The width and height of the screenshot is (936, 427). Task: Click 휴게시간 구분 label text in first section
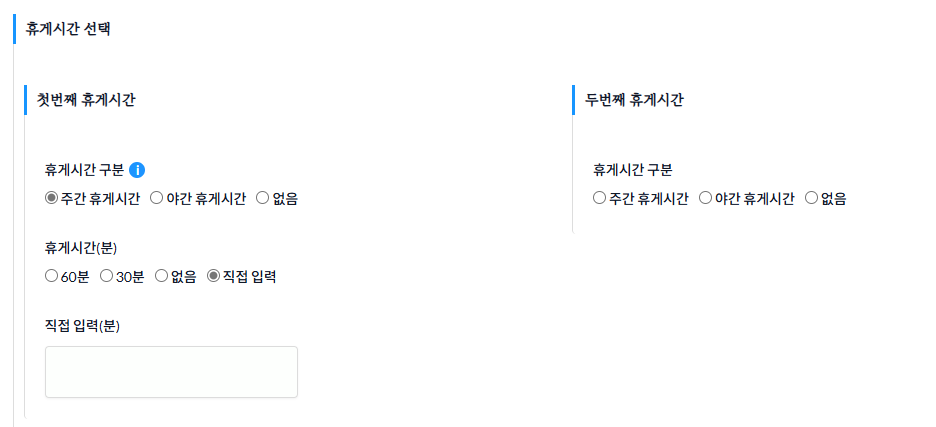tap(85, 170)
